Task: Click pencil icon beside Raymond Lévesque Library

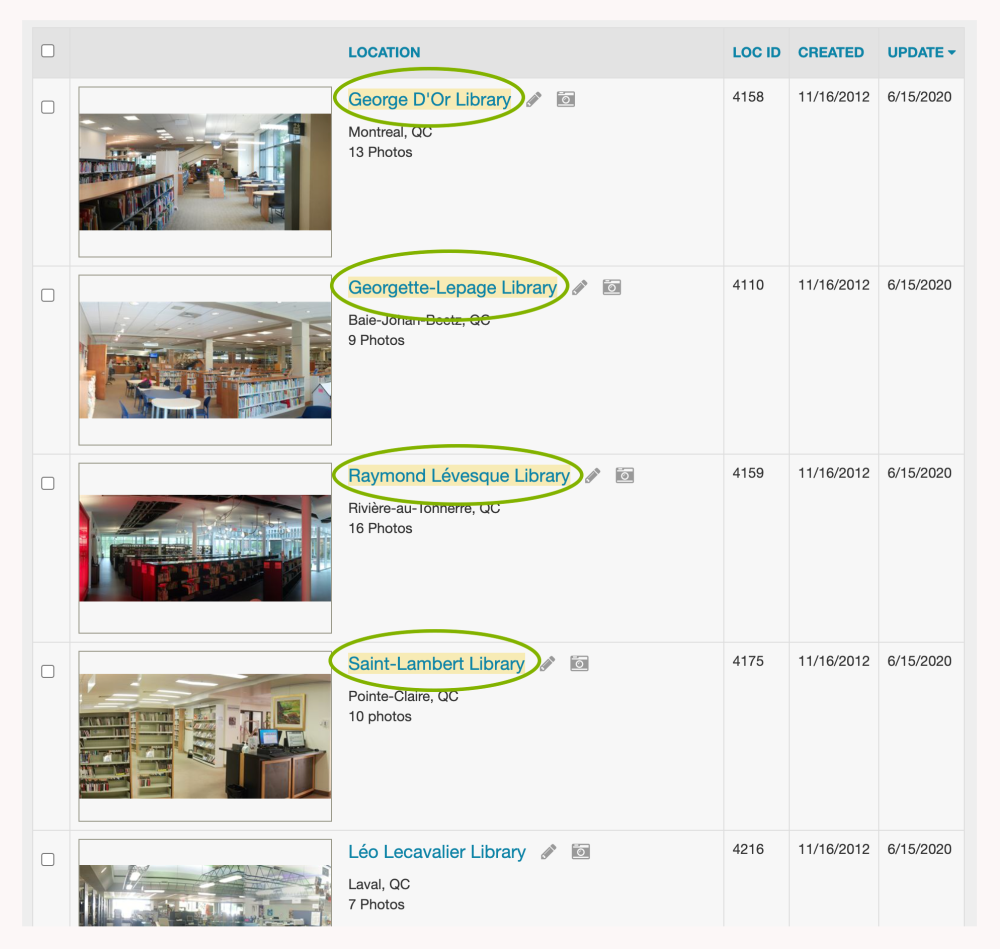Action: (593, 476)
